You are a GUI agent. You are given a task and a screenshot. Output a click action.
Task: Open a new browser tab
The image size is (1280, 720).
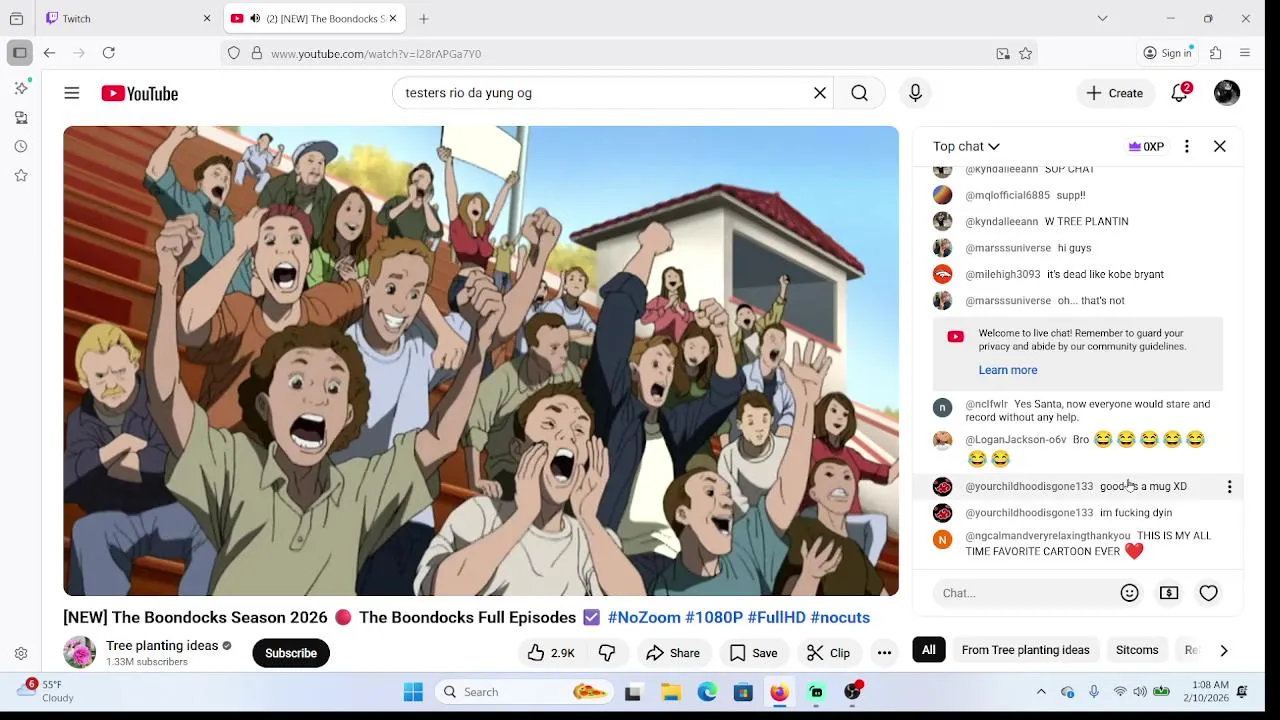pos(424,18)
